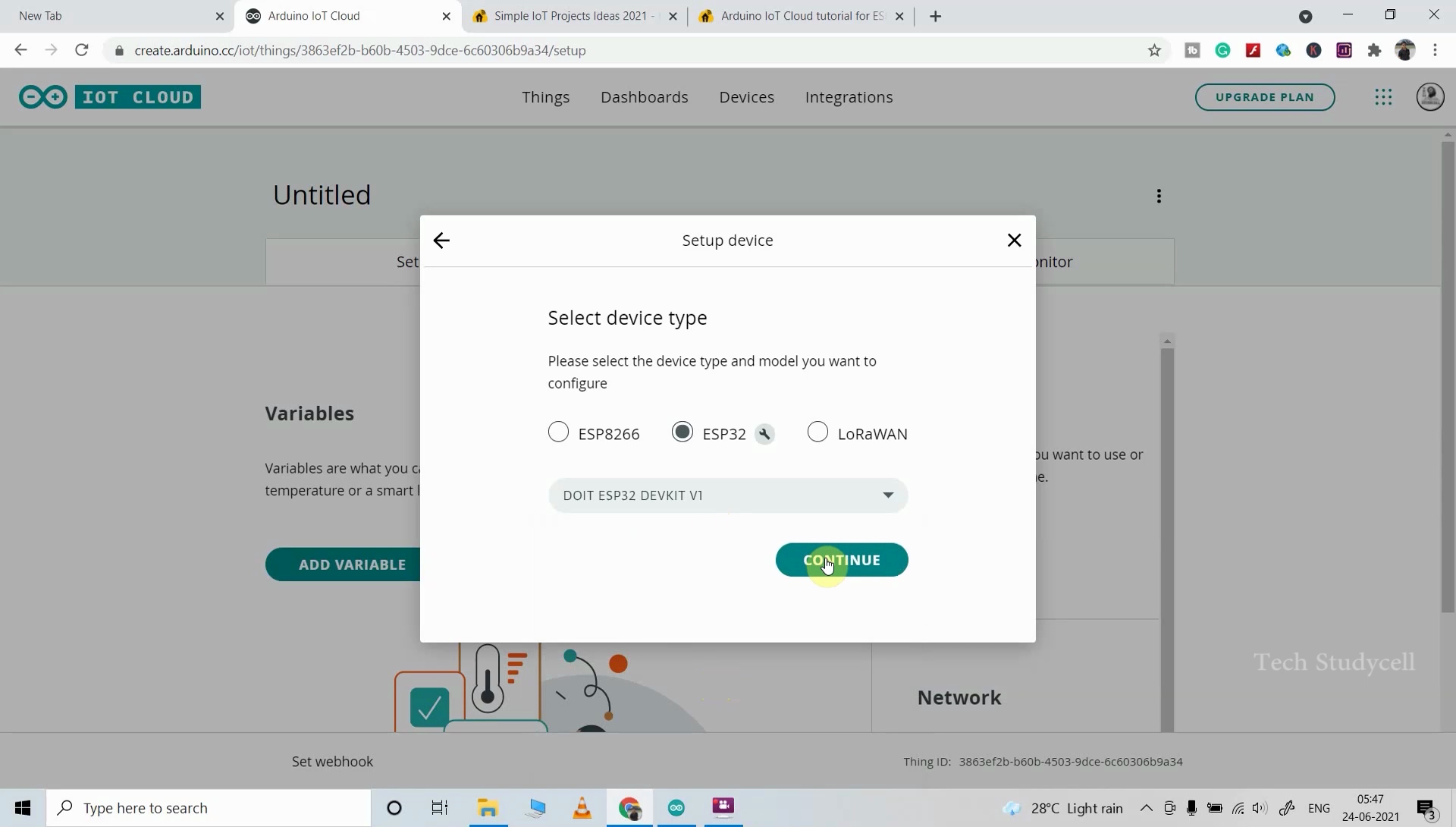This screenshot has width=1456, height=827.
Task: Open a new browser tab
Action: pyautogui.click(x=935, y=16)
